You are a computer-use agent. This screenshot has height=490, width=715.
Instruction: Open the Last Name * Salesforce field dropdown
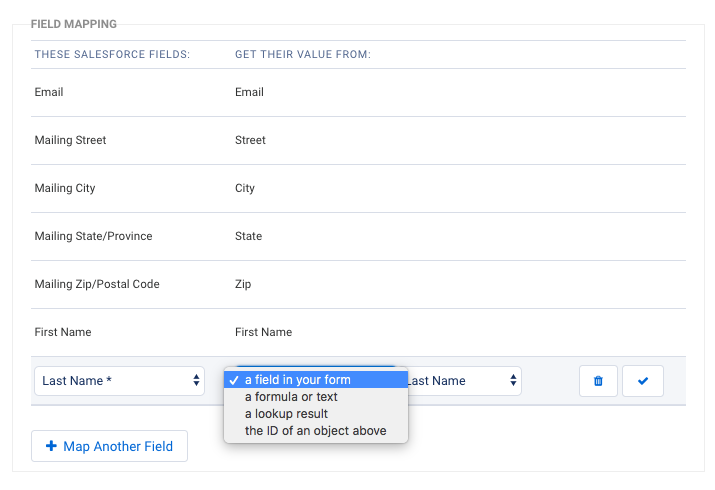click(x=119, y=381)
